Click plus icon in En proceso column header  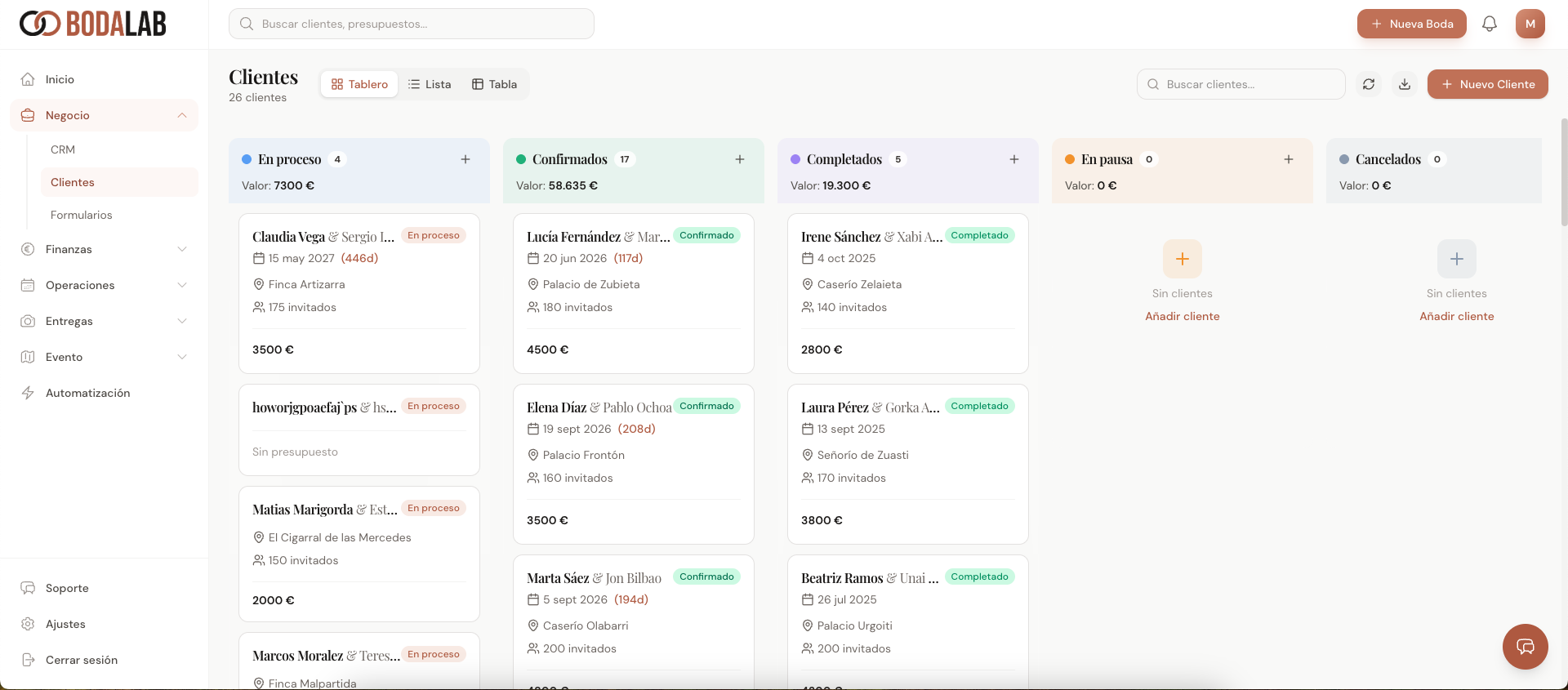point(465,159)
